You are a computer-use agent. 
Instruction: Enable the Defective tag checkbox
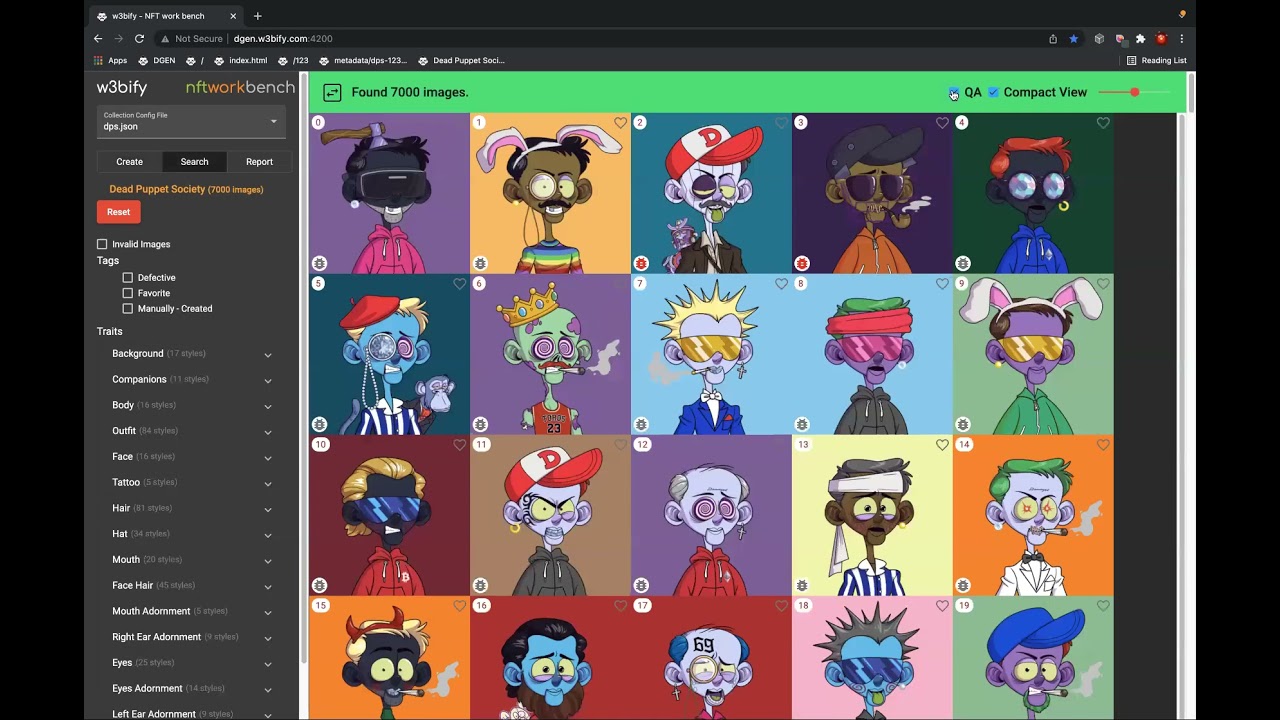(128, 278)
